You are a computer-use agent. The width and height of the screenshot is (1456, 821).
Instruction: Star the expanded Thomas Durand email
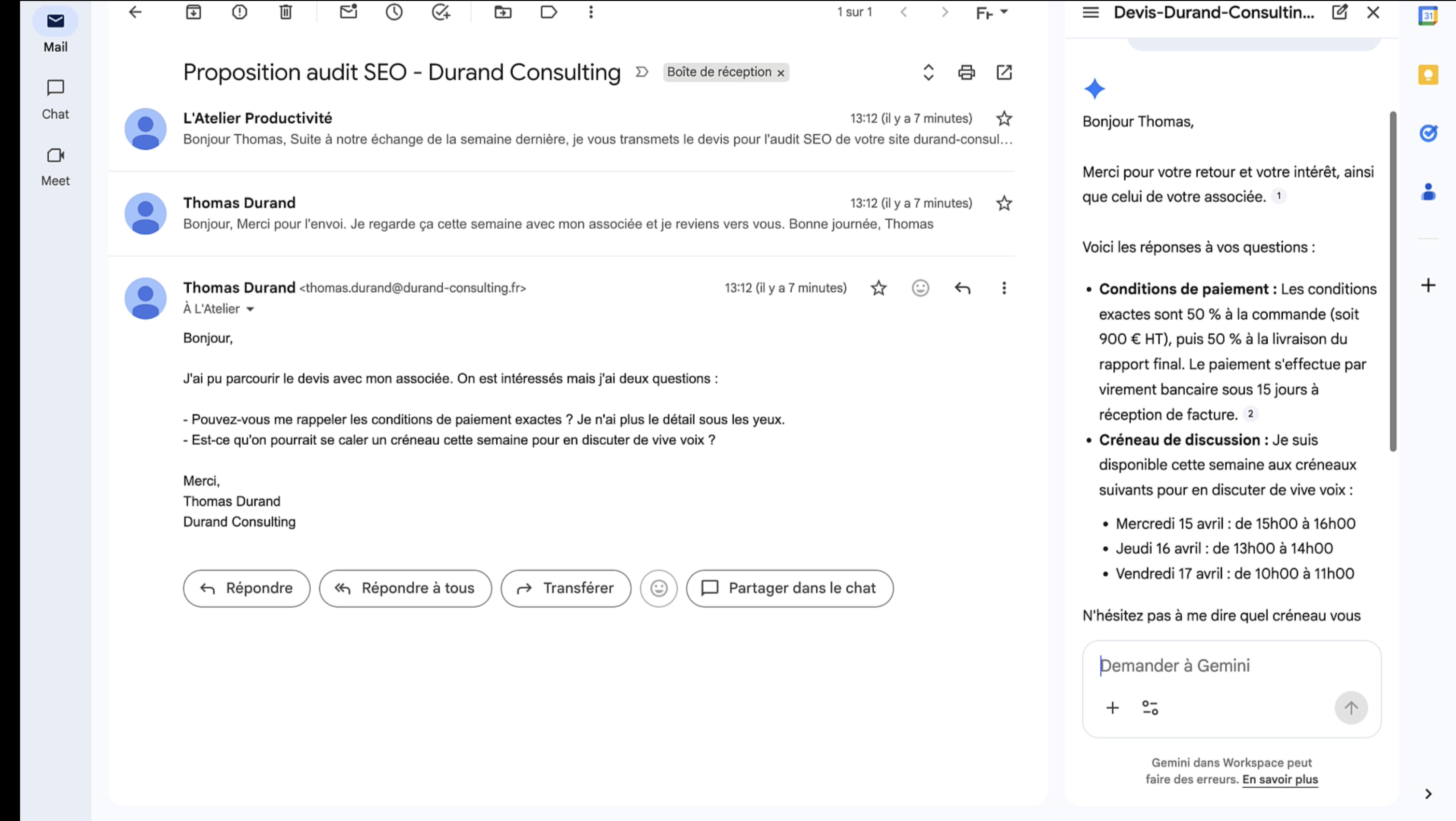pyautogui.click(x=878, y=288)
